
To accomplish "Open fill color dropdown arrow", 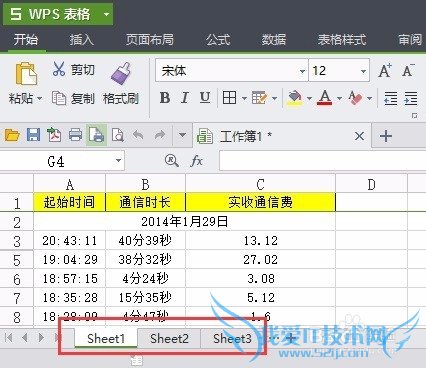I will (309, 98).
